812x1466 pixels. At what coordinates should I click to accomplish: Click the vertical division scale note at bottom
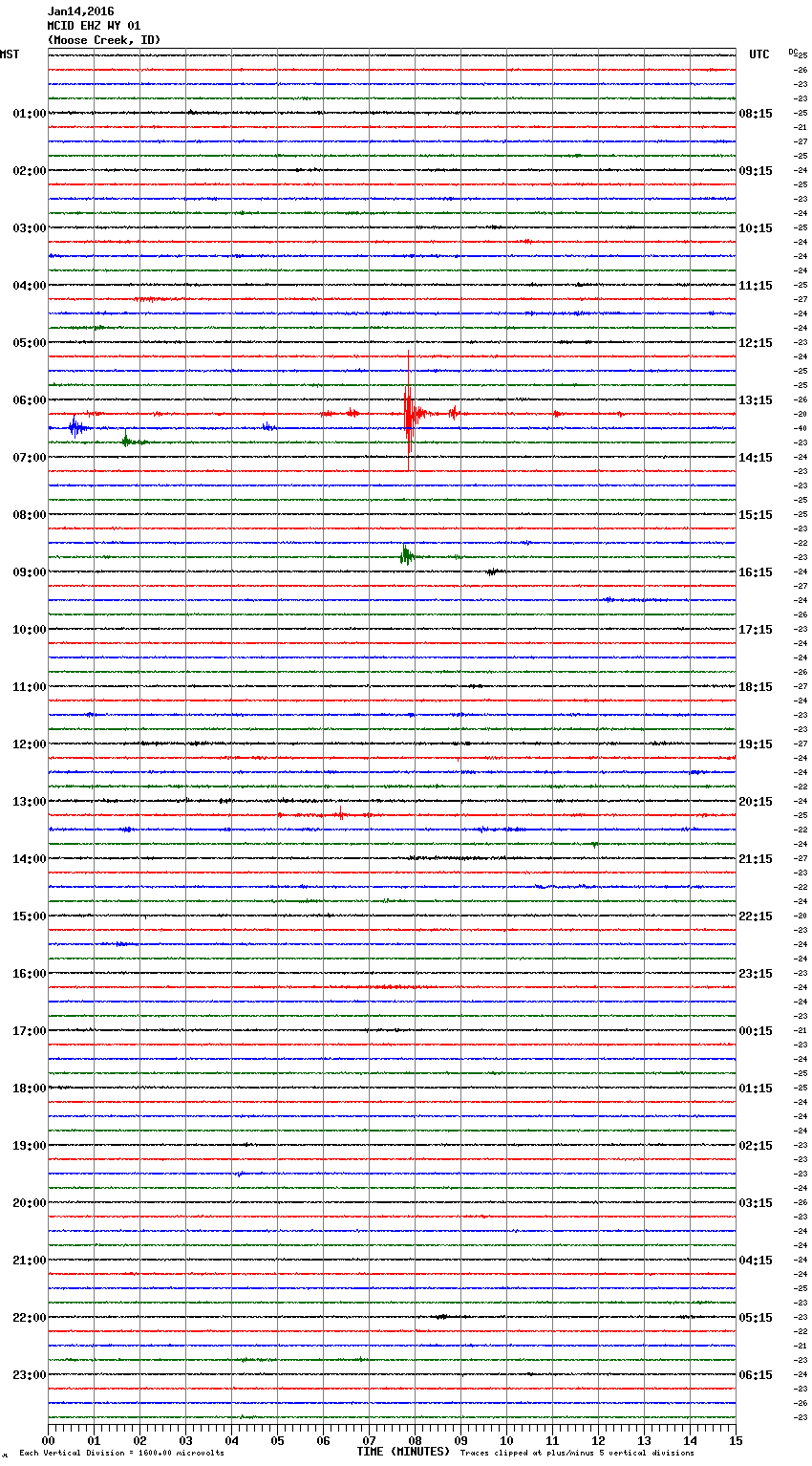[121, 1454]
